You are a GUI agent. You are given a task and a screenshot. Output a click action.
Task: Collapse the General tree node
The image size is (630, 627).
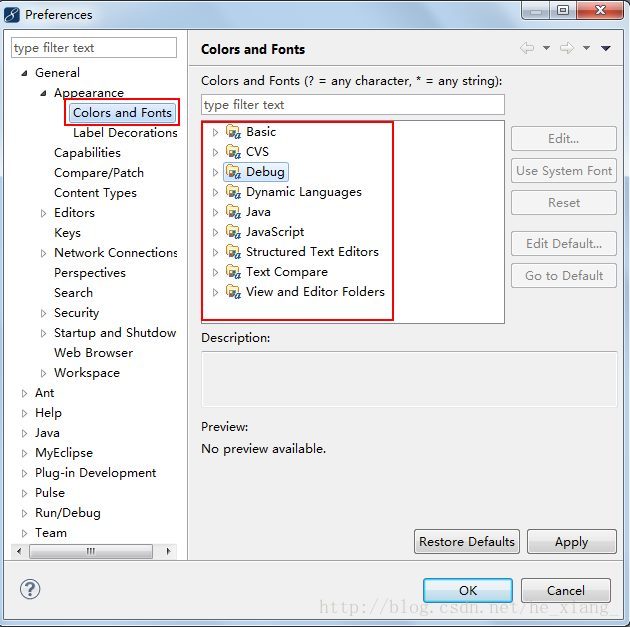25,73
